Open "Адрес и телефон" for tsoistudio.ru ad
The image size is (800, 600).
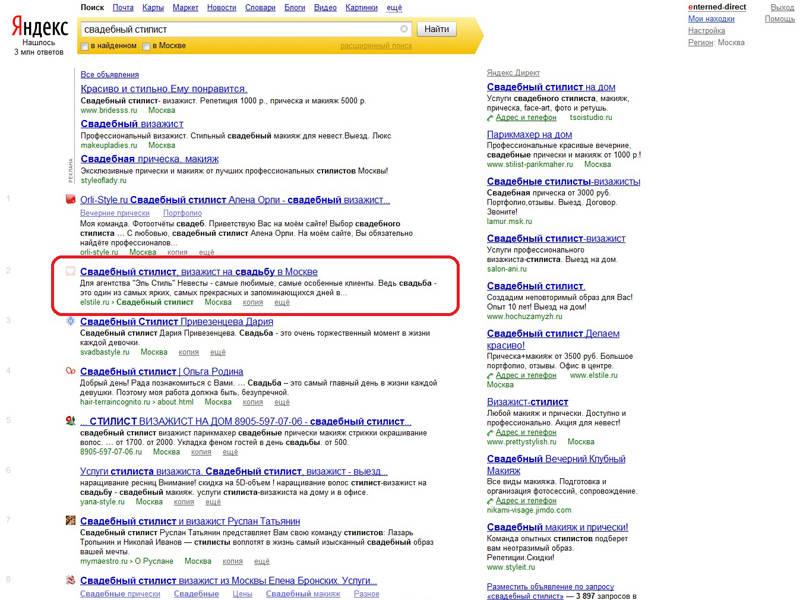[x=520, y=117]
